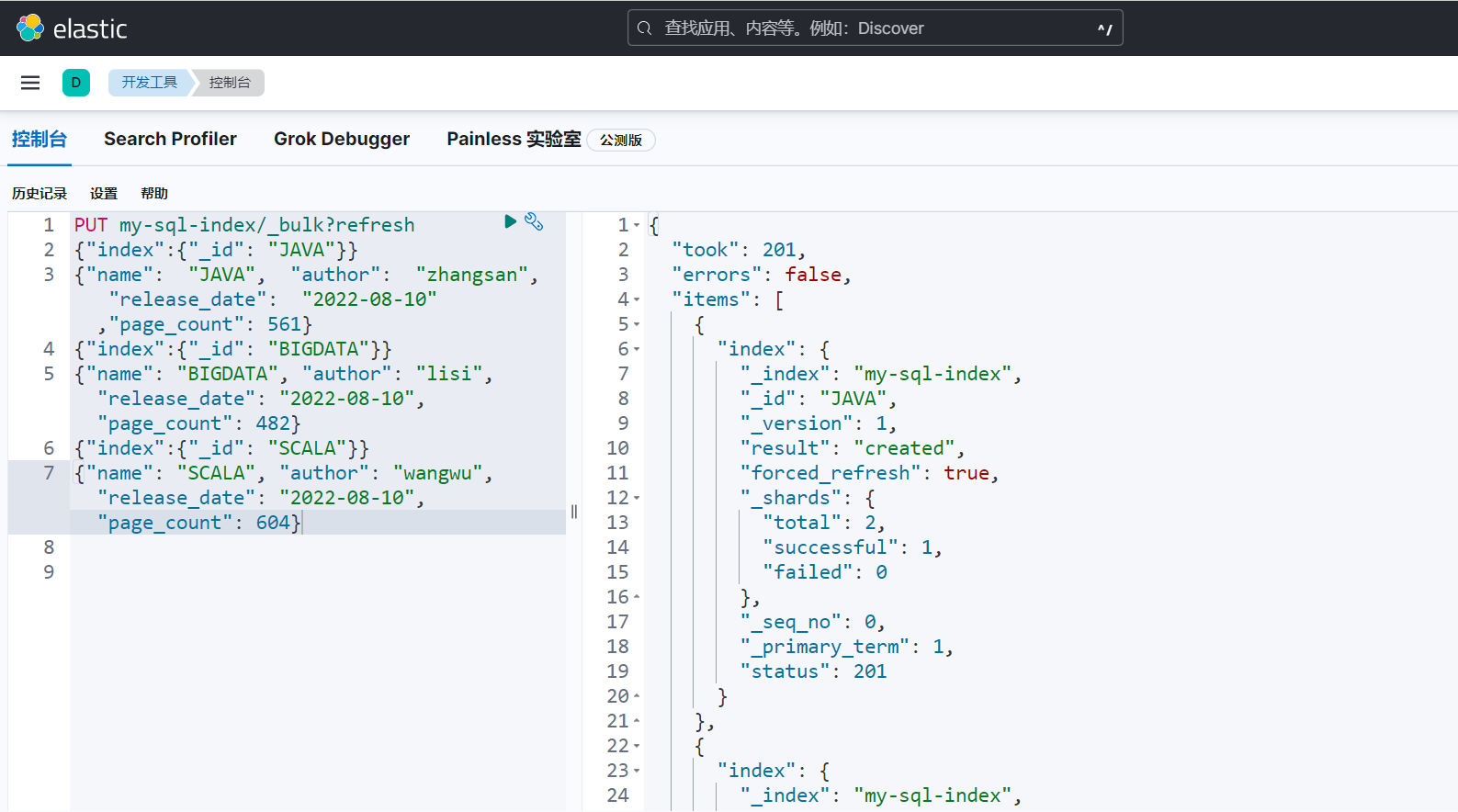Fold the second item object at line 22
This screenshot has height=812, width=1458.
point(637,746)
